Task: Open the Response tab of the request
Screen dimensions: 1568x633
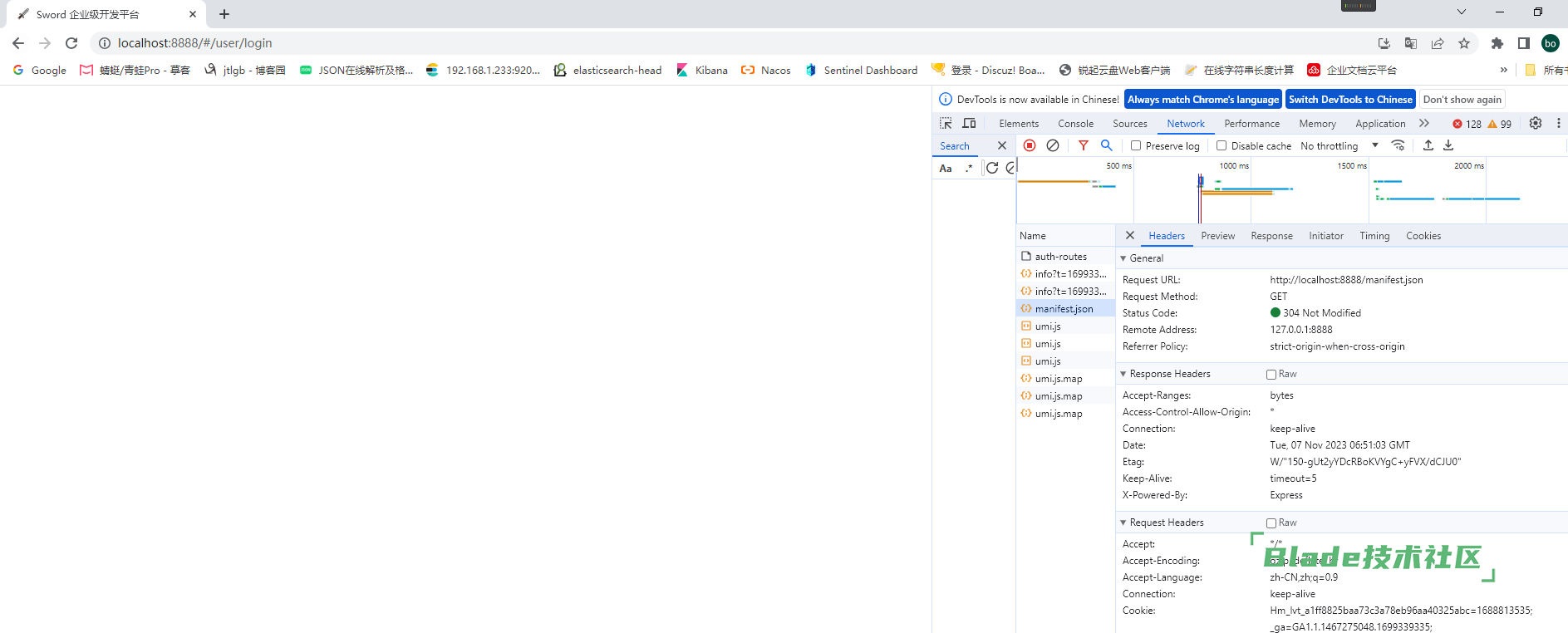Action: click(x=1272, y=236)
